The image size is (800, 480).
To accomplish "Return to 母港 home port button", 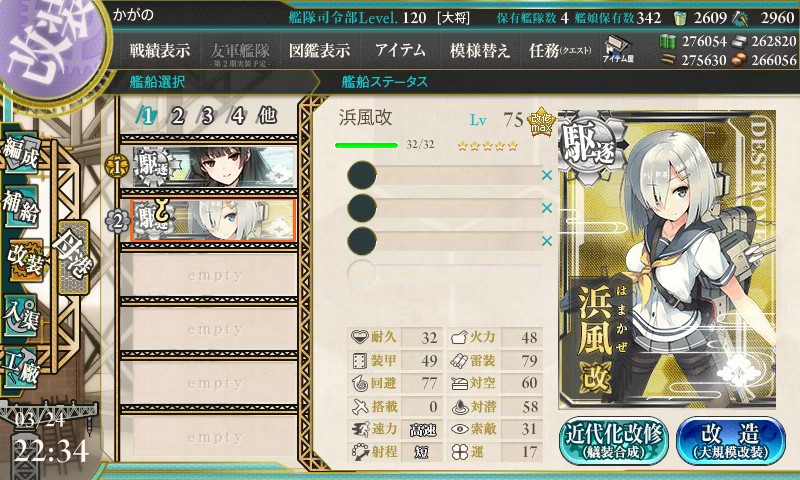I will (x=73, y=257).
